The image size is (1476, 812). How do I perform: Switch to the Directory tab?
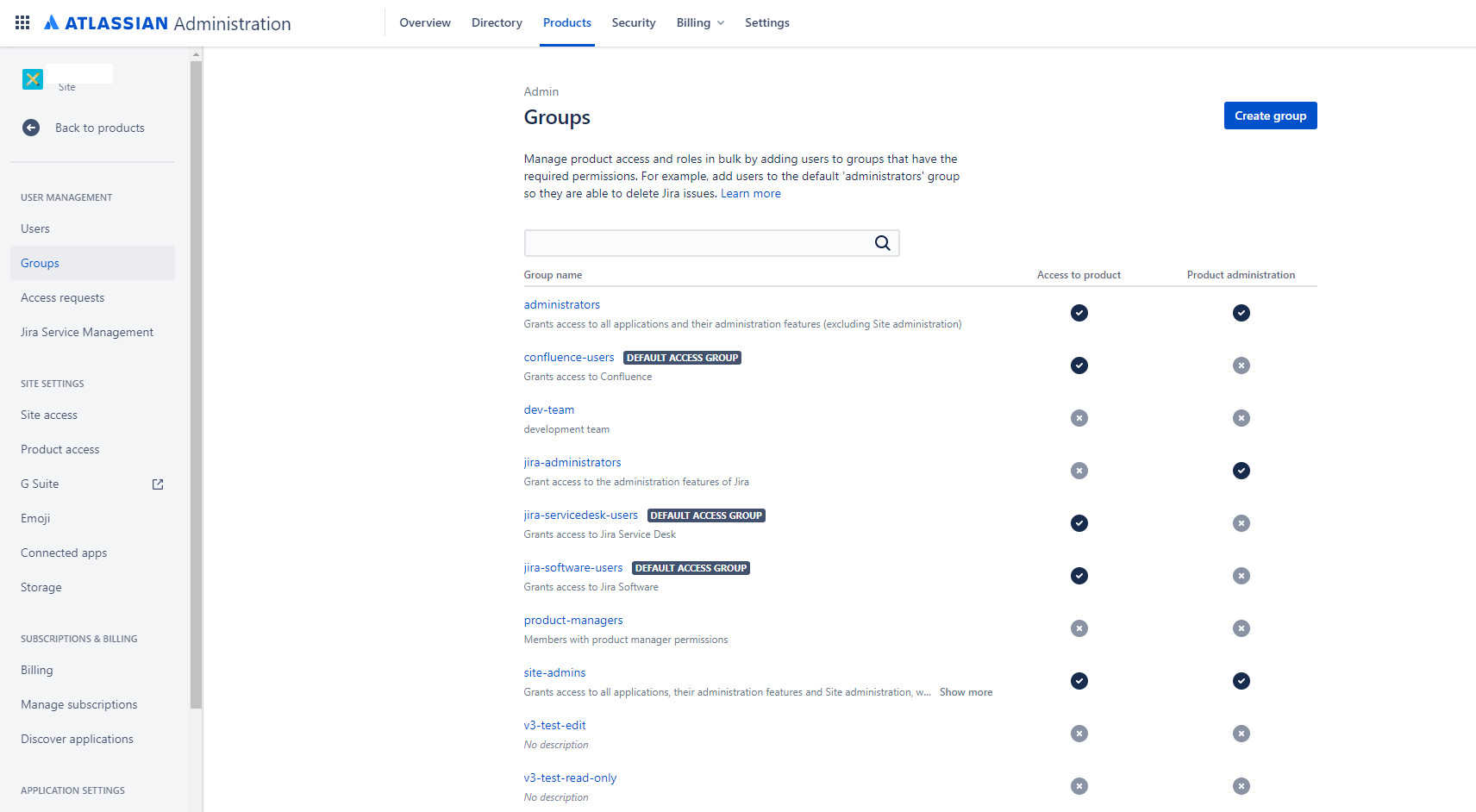coord(497,22)
